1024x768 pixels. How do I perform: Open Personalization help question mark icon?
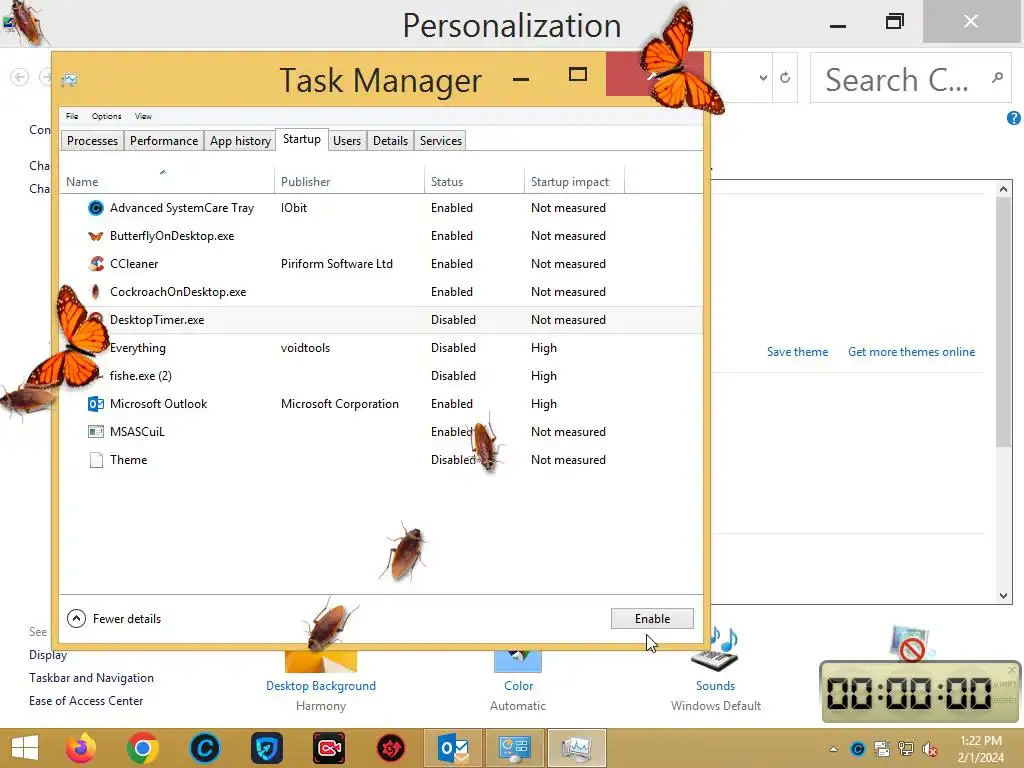(1014, 118)
